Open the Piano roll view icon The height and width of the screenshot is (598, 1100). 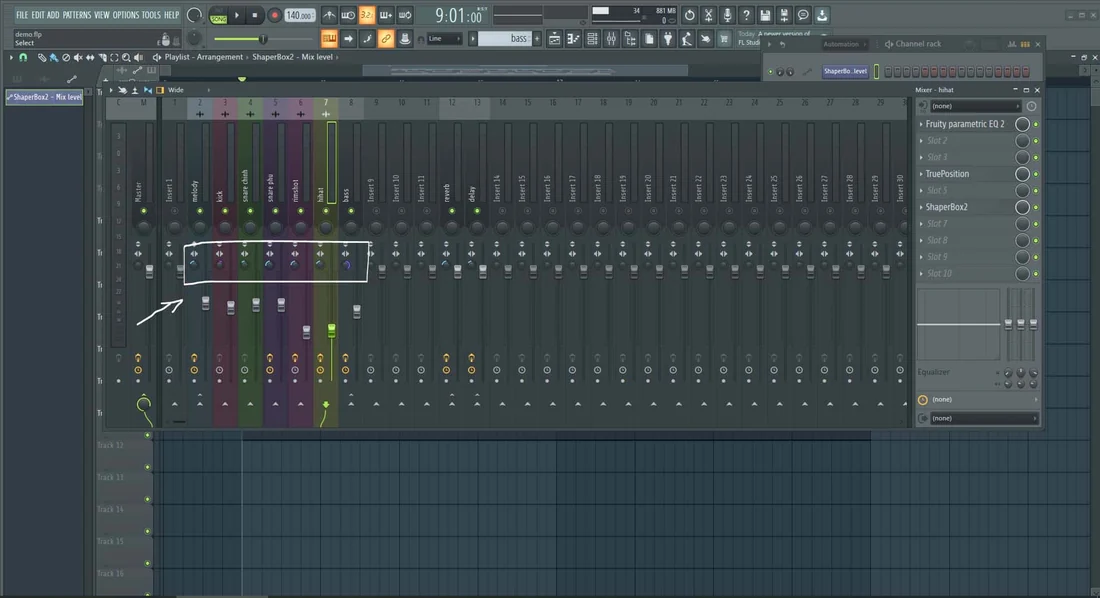coord(573,39)
